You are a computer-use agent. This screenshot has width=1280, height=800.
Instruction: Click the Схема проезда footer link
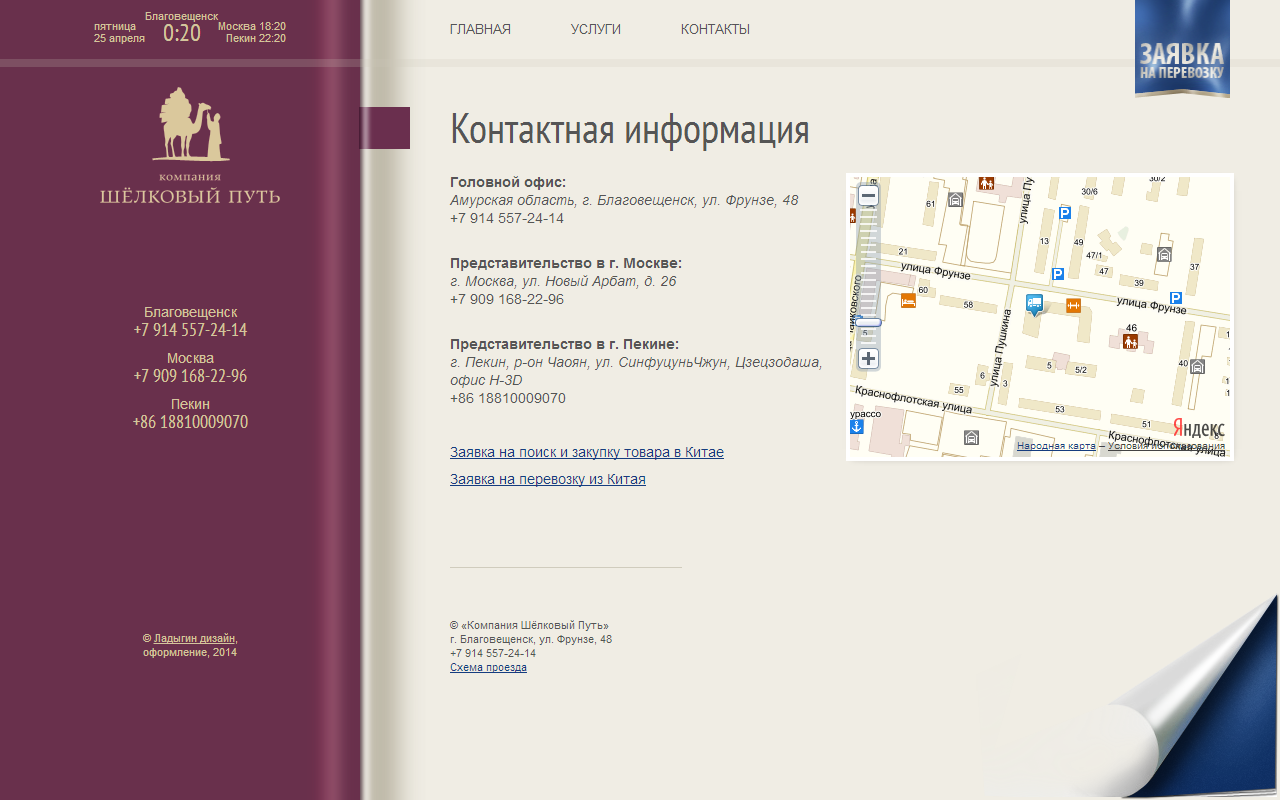coord(488,667)
